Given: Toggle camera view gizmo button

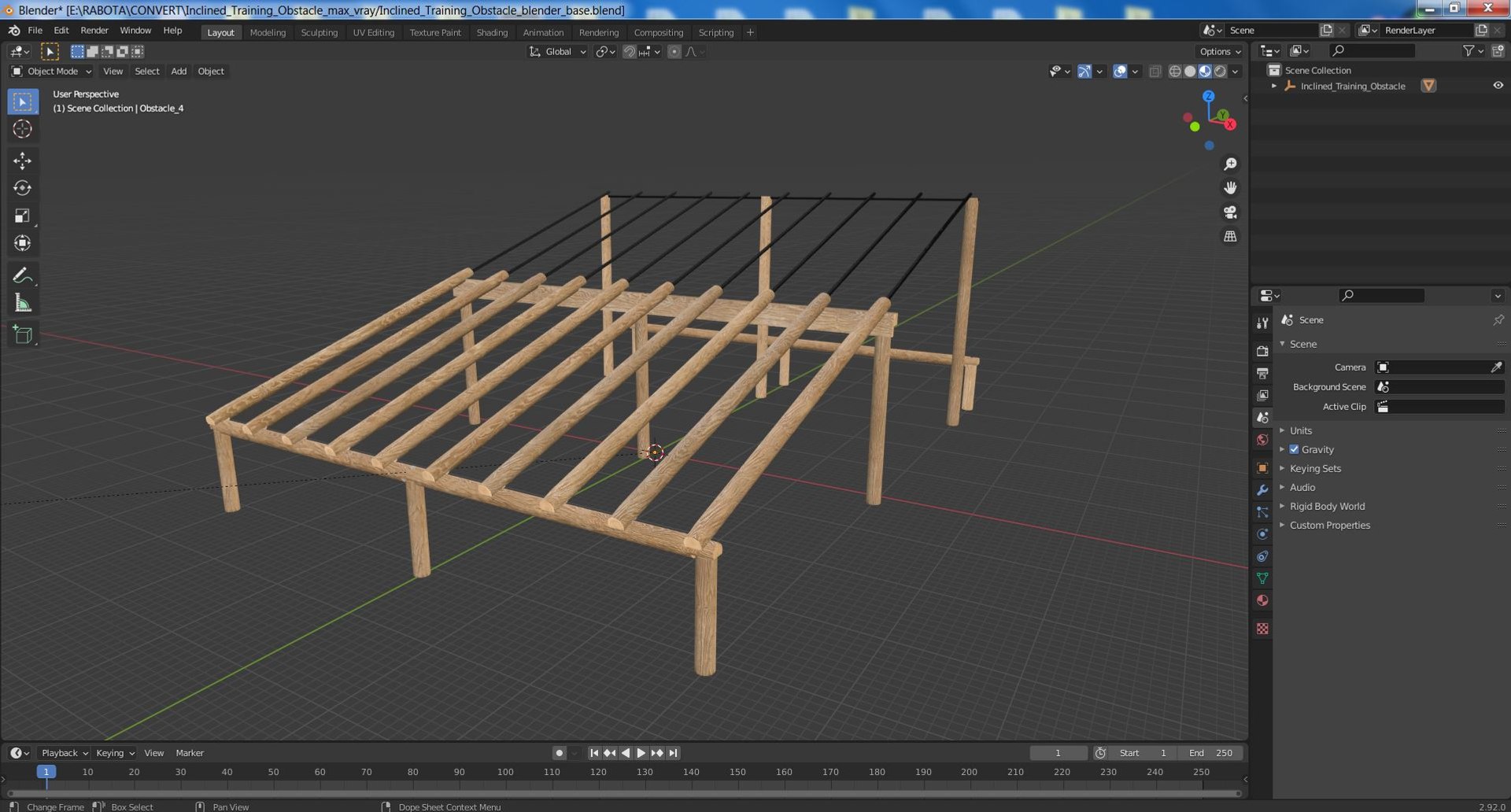Looking at the screenshot, I should (x=1230, y=212).
